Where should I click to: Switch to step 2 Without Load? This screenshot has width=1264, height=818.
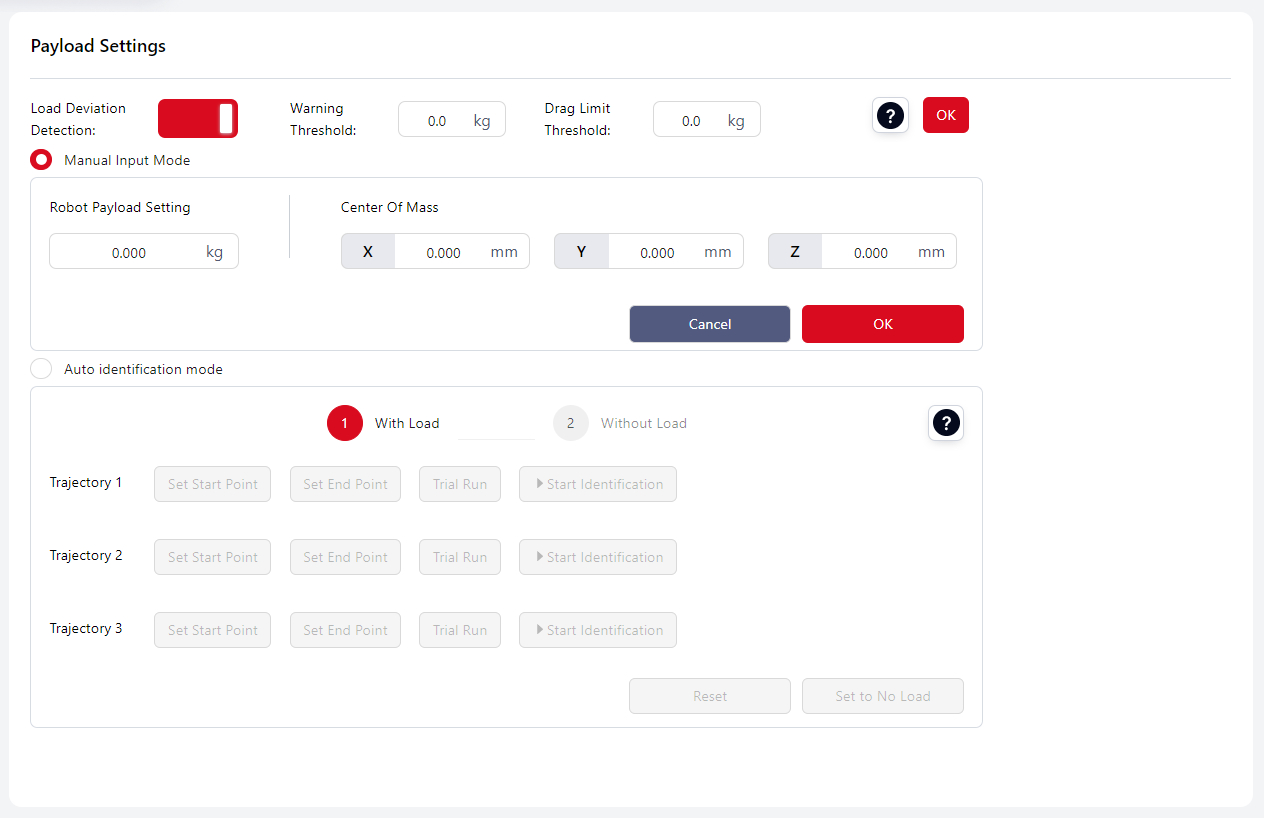(571, 423)
